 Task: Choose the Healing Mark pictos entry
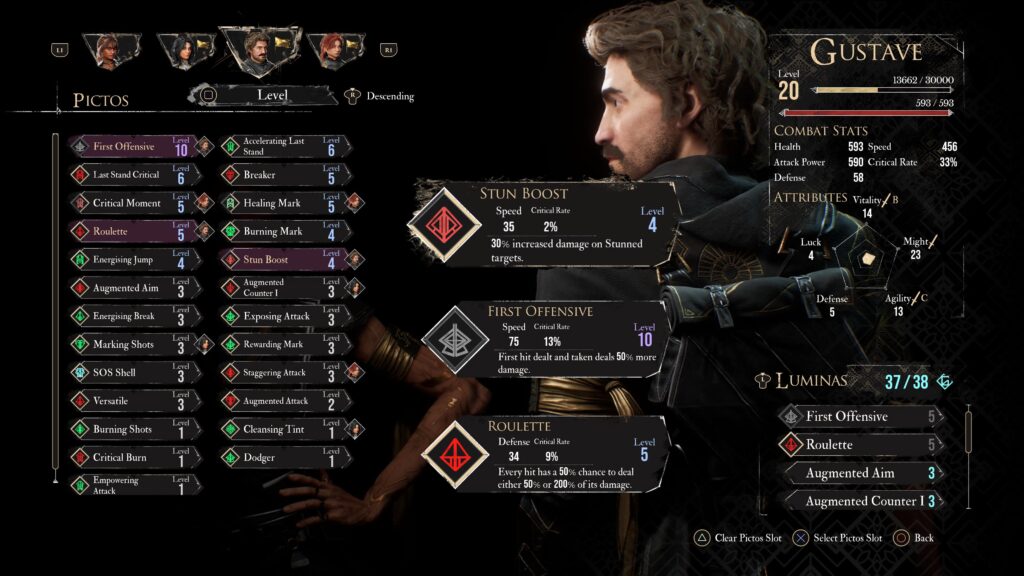point(287,203)
